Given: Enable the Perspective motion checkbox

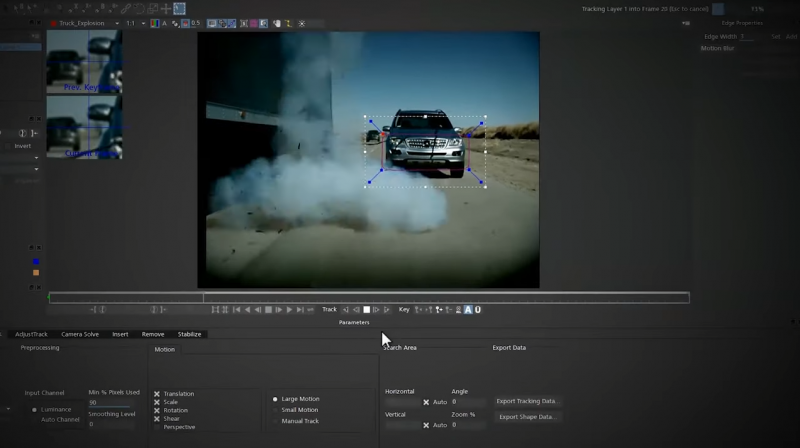Looking at the screenshot, I should pos(157,427).
